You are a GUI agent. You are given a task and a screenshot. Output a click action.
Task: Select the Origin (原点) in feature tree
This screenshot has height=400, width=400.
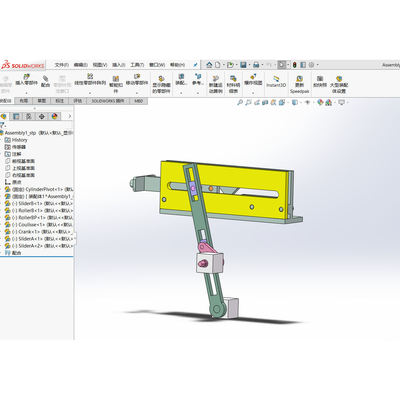pos(13,182)
